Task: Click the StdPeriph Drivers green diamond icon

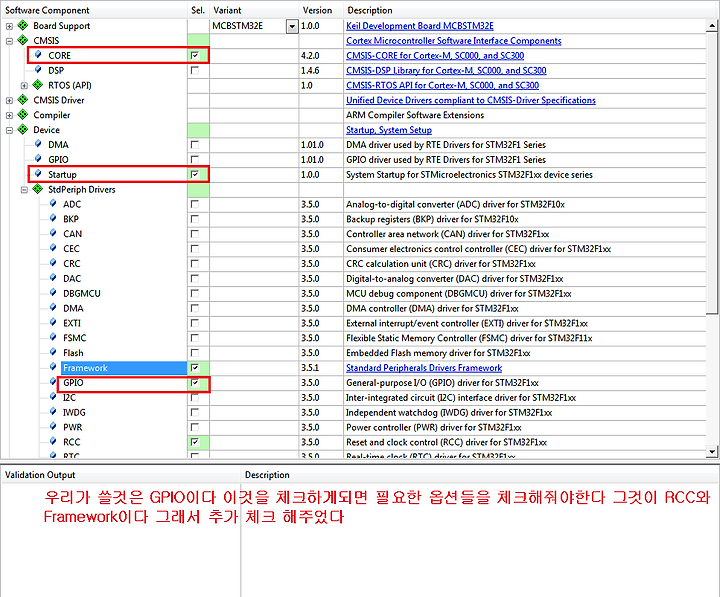Action: 38,189
